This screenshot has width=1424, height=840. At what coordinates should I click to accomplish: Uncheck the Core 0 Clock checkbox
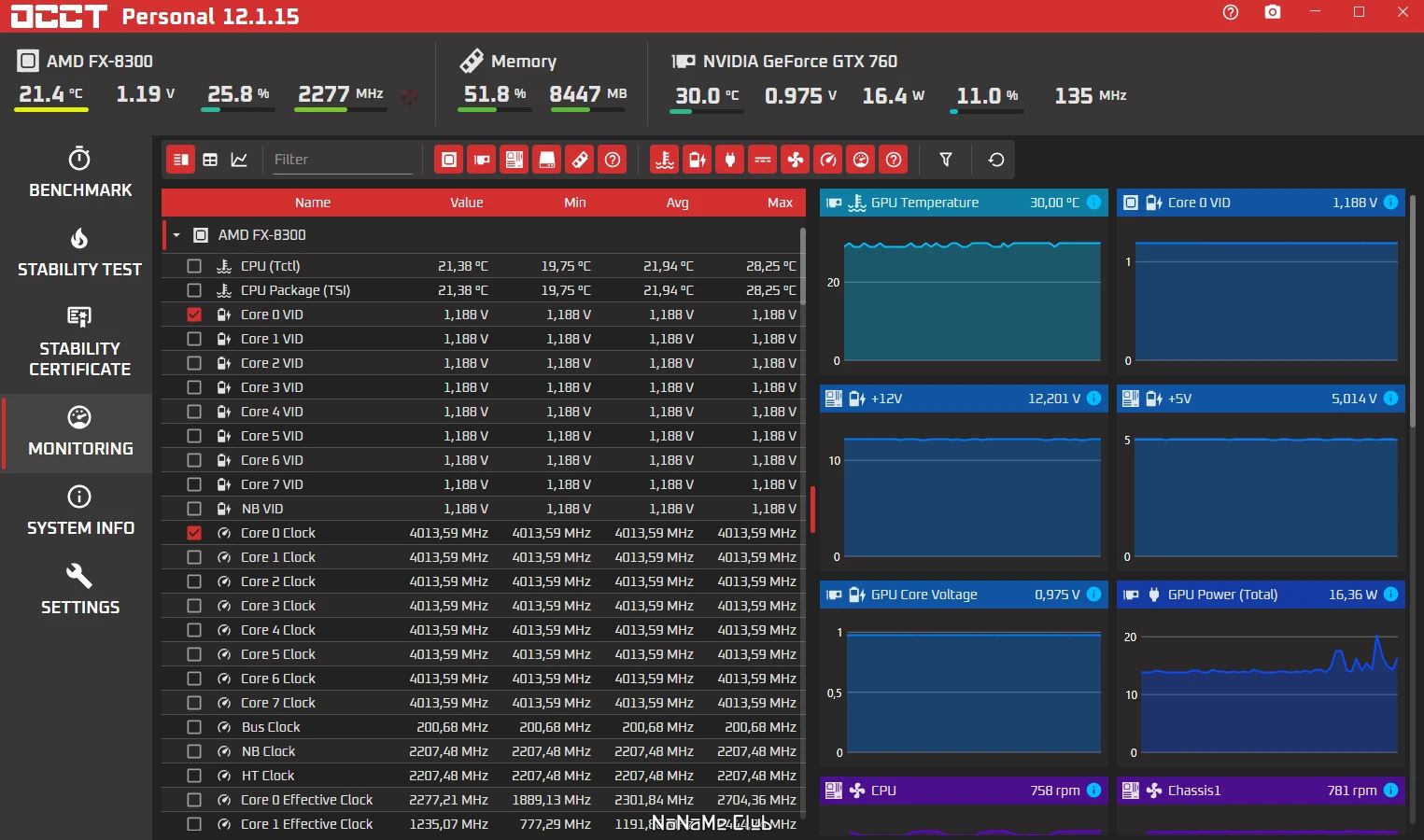click(x=194, y=533)
